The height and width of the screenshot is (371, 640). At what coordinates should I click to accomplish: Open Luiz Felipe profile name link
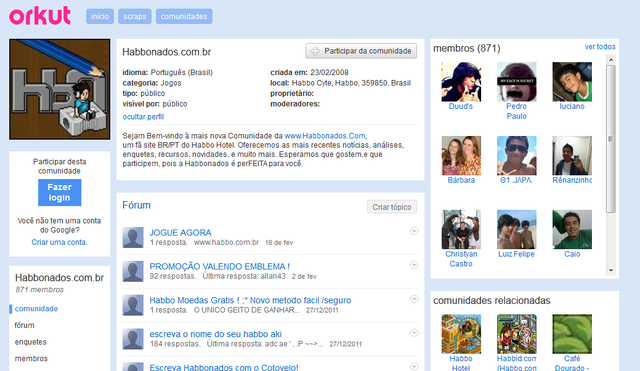click(516, 254)
